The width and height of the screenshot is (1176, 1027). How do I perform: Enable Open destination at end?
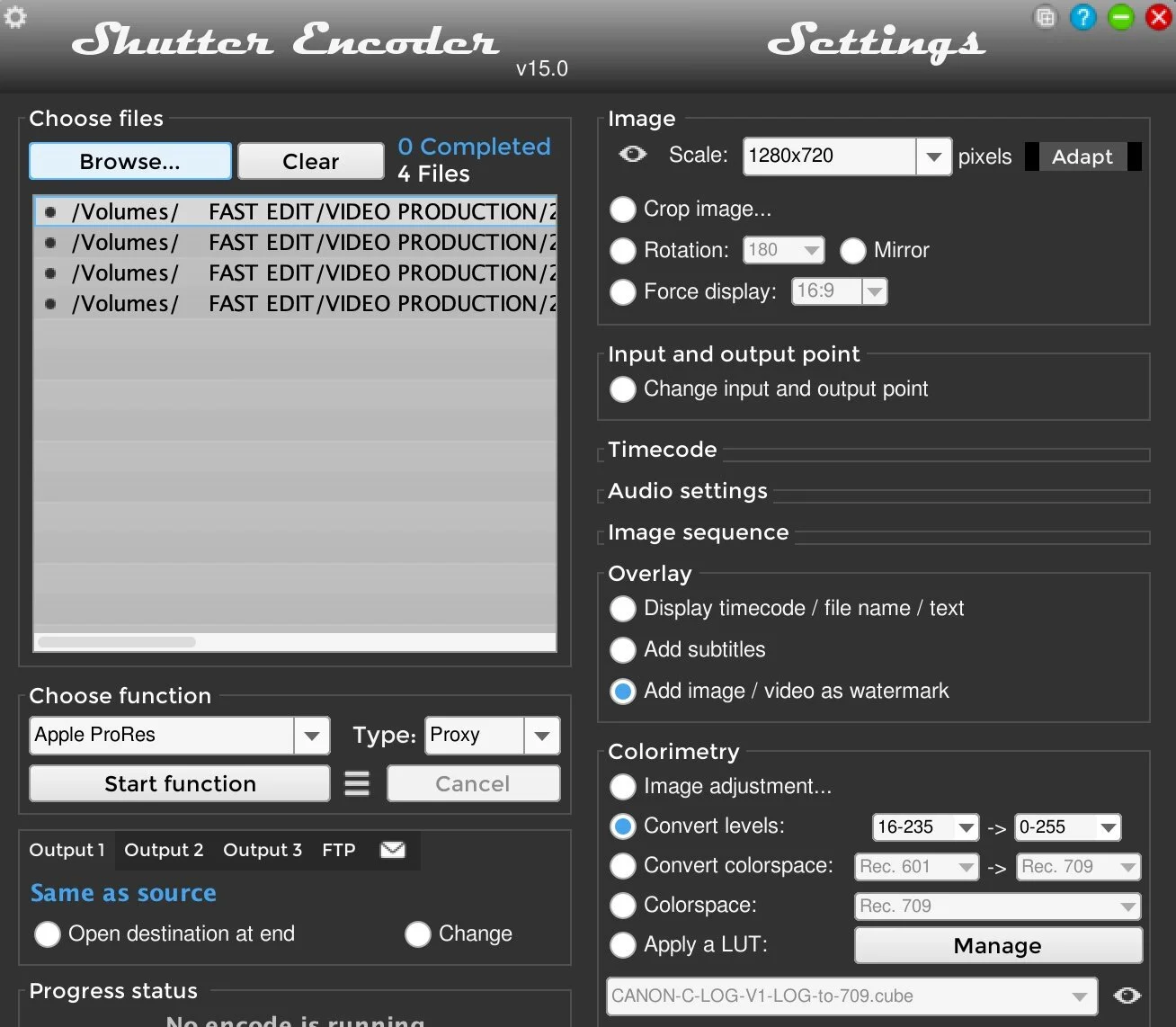[x=48, y=934]
